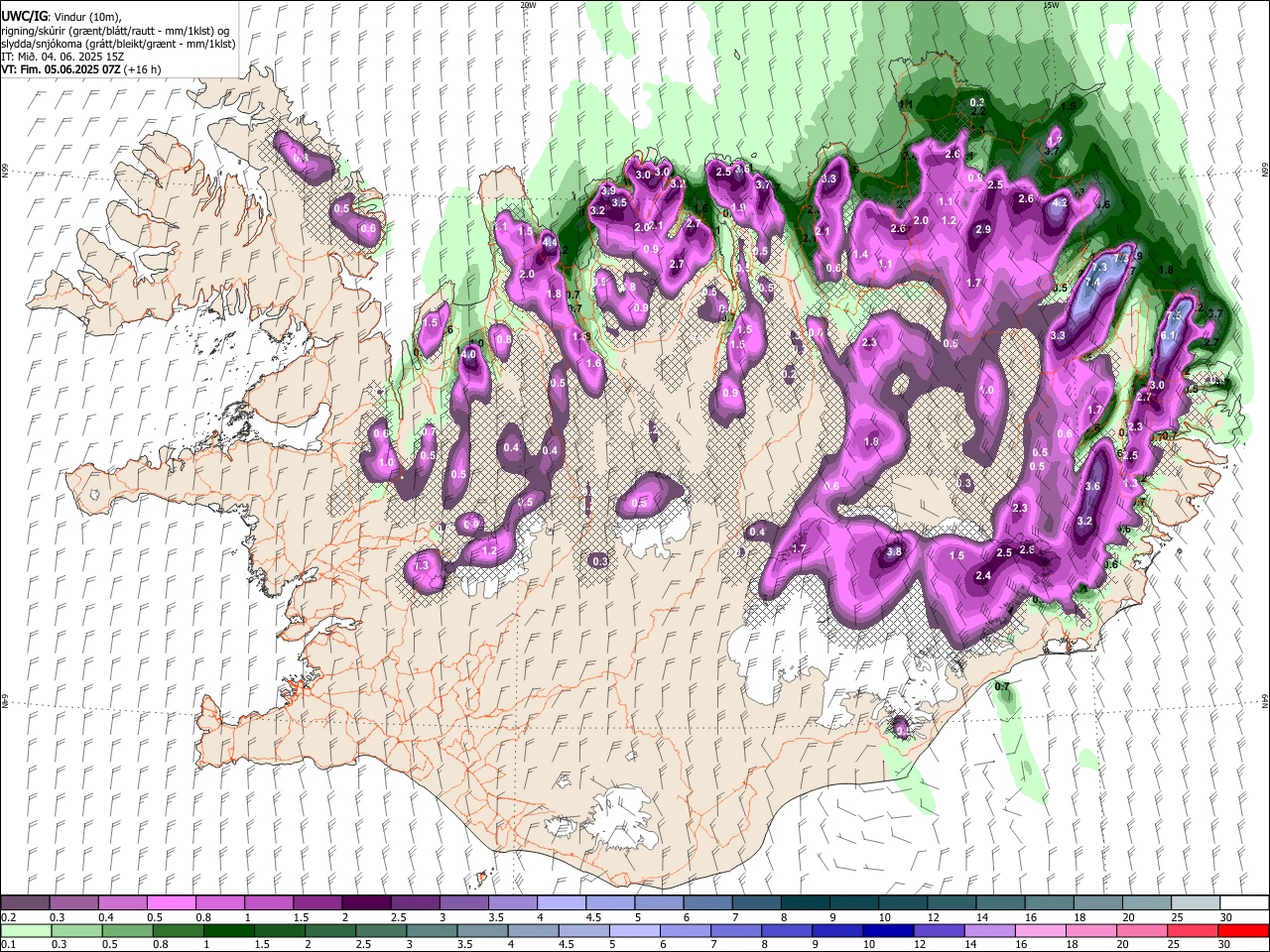1270x952 pixels.
Task: Click the '7.4' snowfall value in the east
Action: pos(1093,283)
